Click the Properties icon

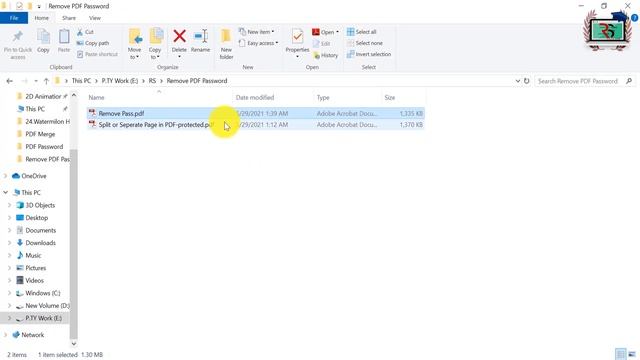pos(297,37)
